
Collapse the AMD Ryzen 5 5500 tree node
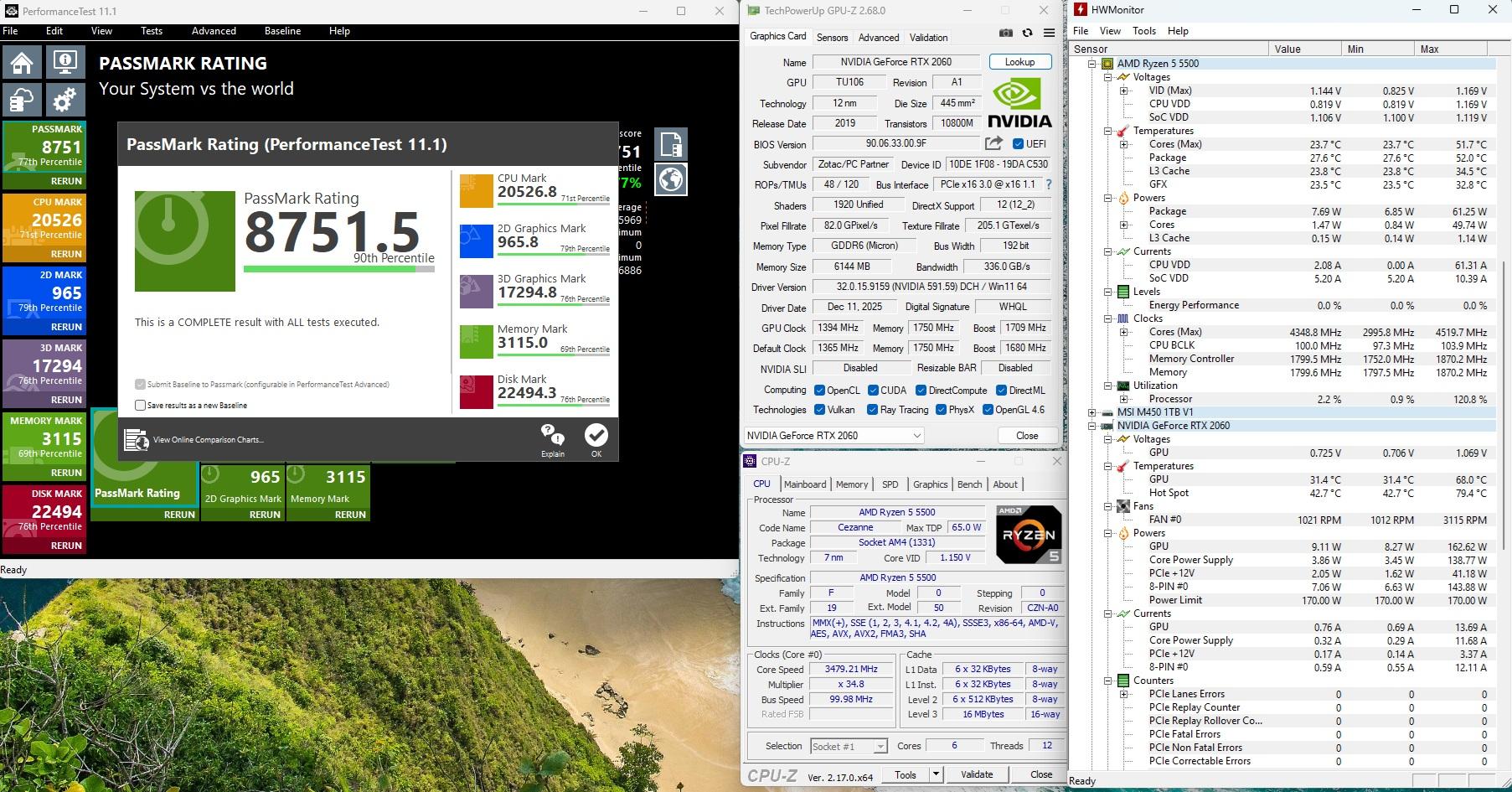1092,64
